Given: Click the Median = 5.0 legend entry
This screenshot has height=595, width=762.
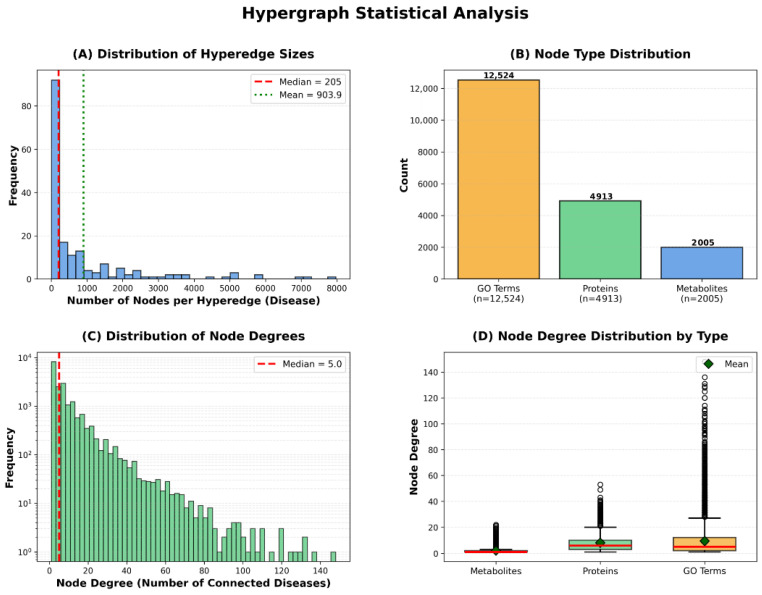Looking at the screenshot, I should click(300, 364).
